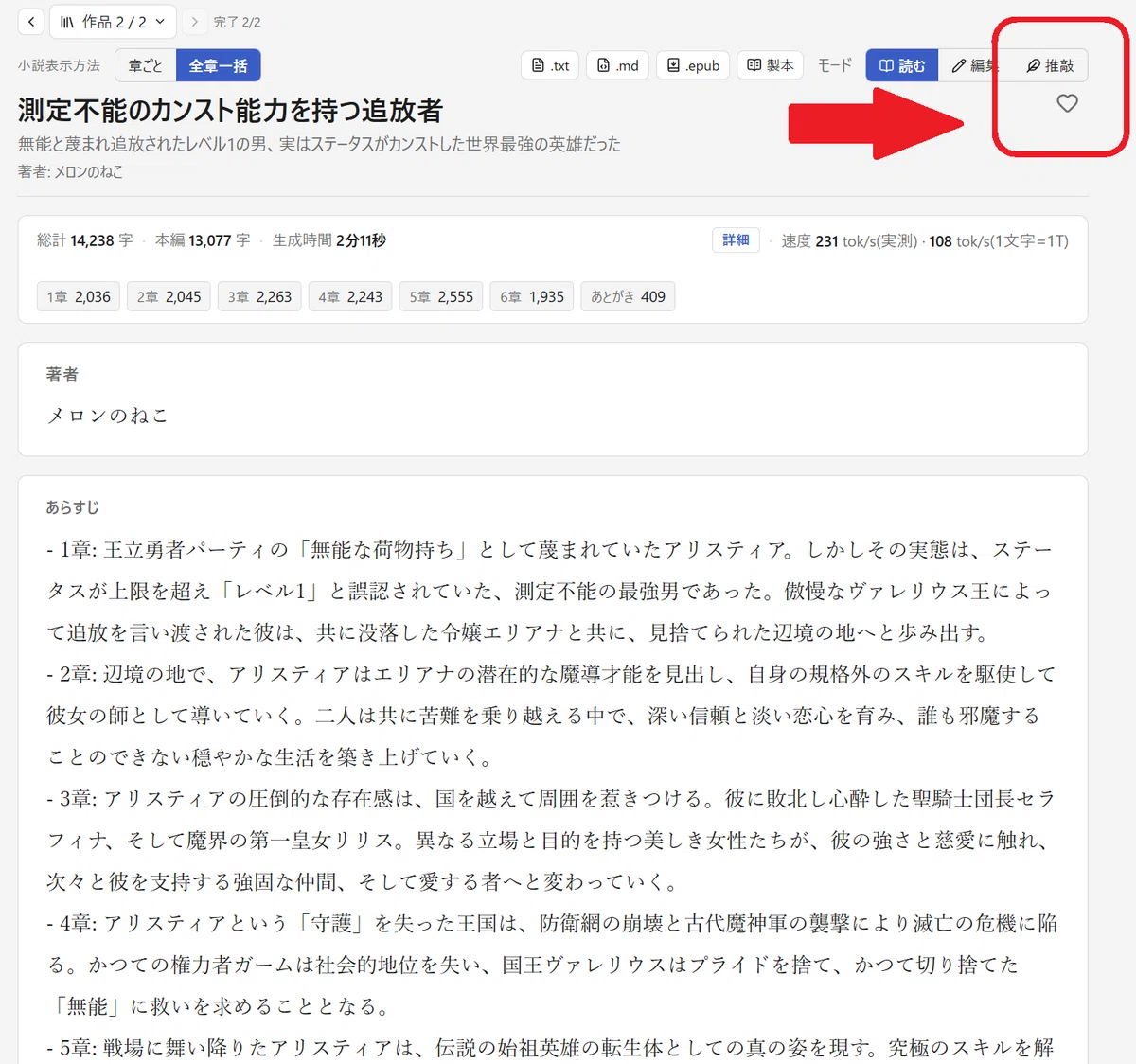The width and height of the screenshot is (1136, 1064).
Task: Export the novel as .md file
Action: [617, 65]
